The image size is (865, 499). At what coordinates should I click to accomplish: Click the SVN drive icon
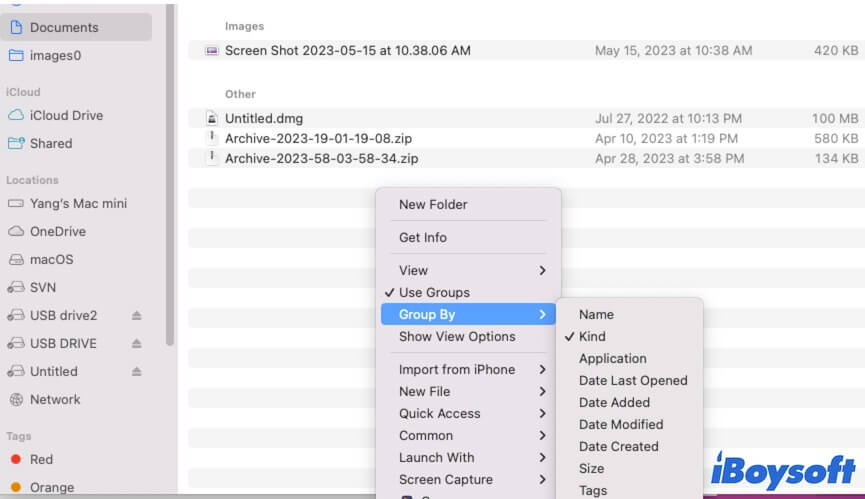coord(16,287)
